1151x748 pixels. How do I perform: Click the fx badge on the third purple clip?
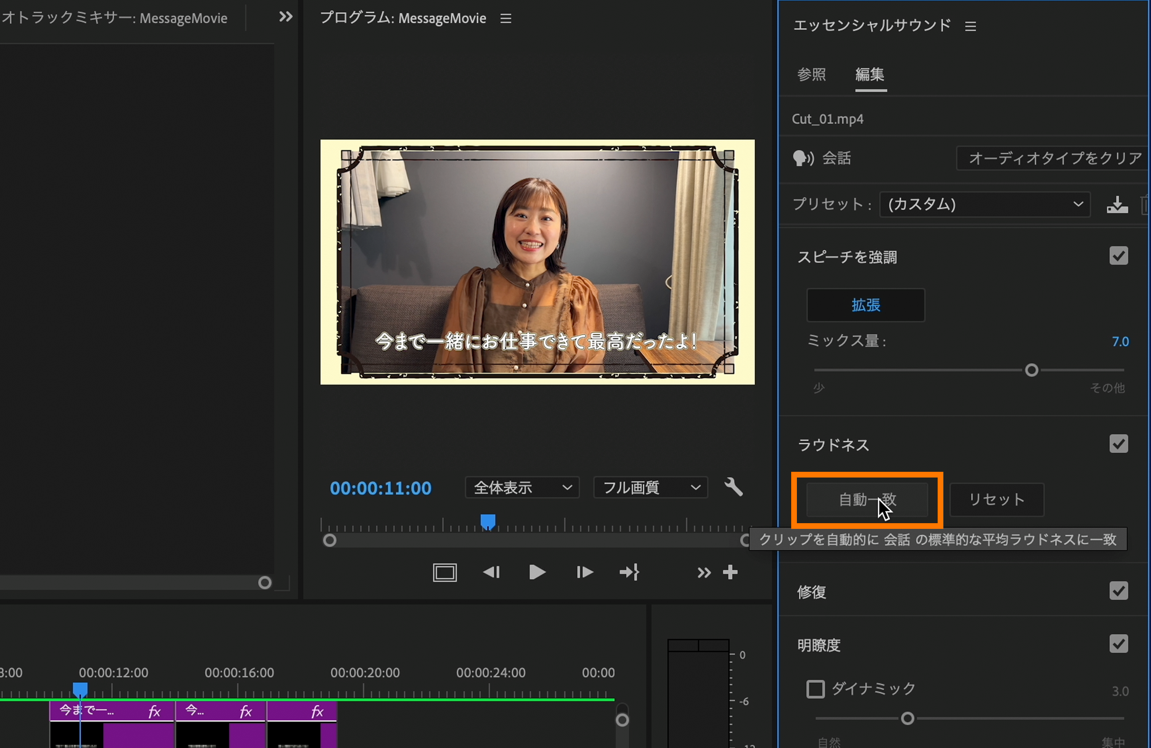317,711
